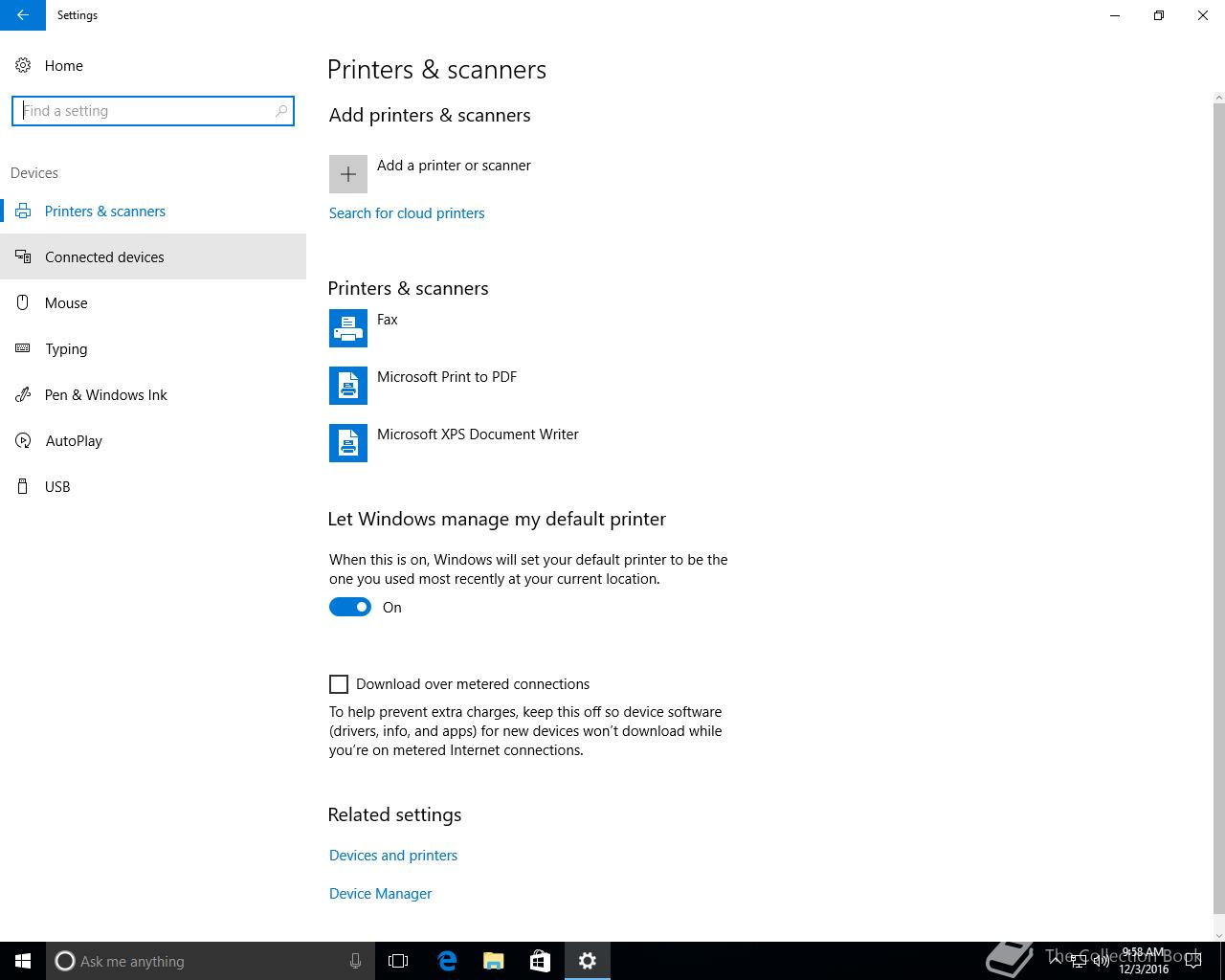Image resolution: width=1225 pixels, height=980 pixels.
Task: Select the Fax printer icon
Action: click(x=348, y=328)
